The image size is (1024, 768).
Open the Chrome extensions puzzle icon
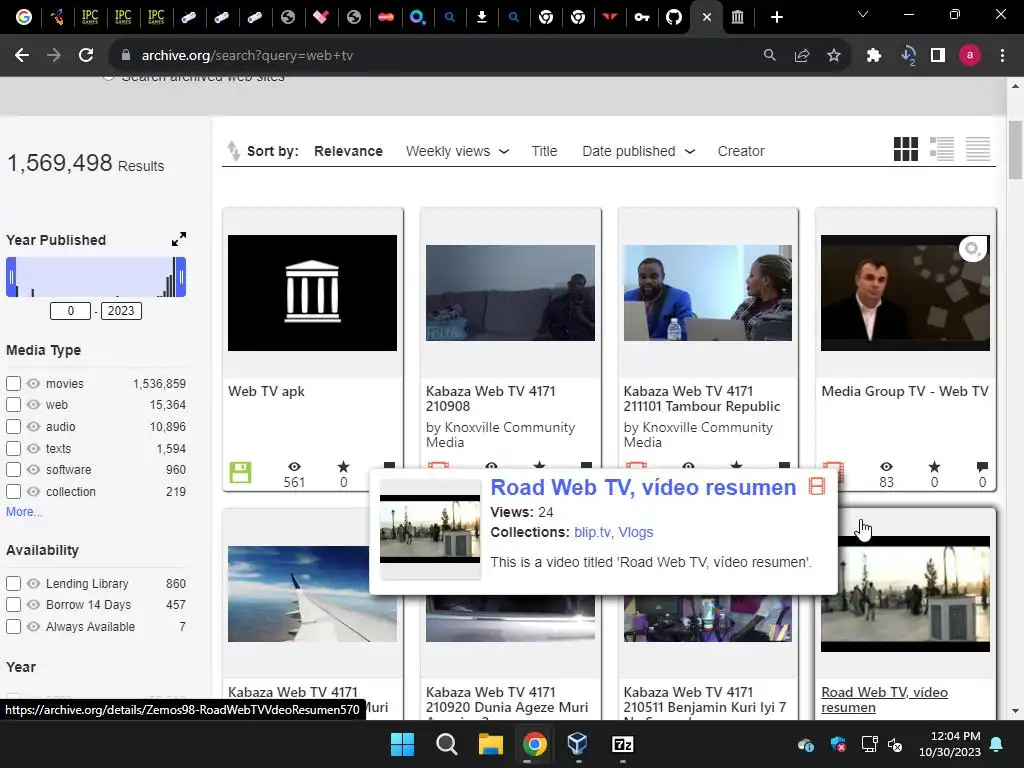(874, 56)
